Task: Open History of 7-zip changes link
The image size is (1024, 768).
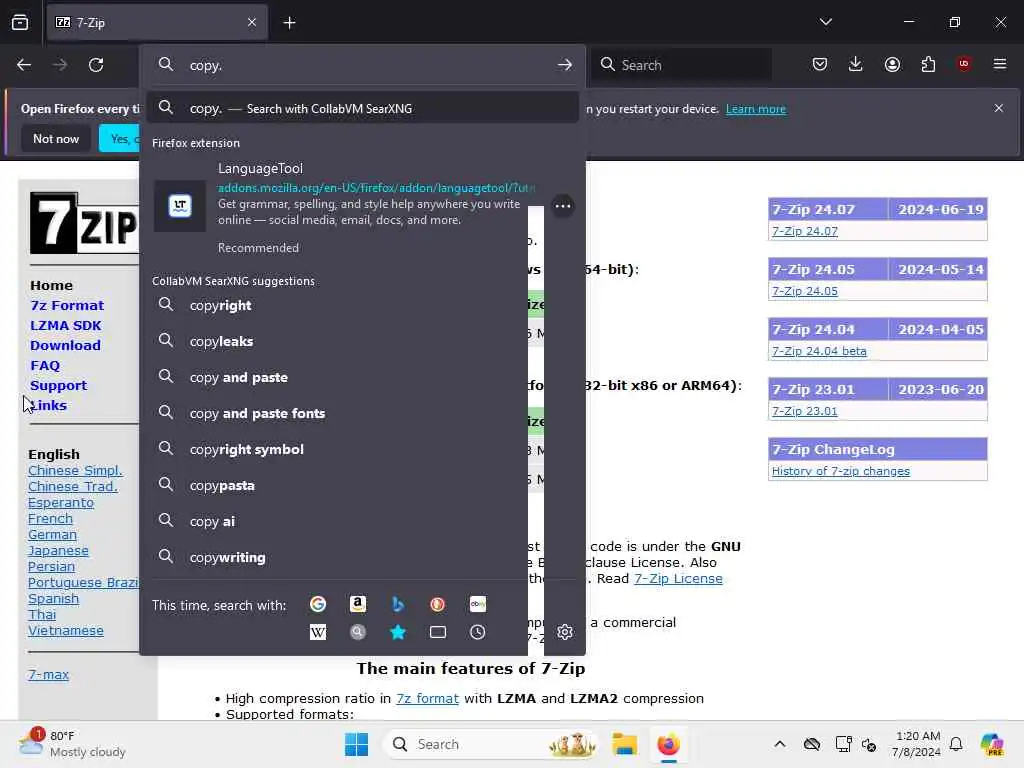Action: (x=840, y=471)
